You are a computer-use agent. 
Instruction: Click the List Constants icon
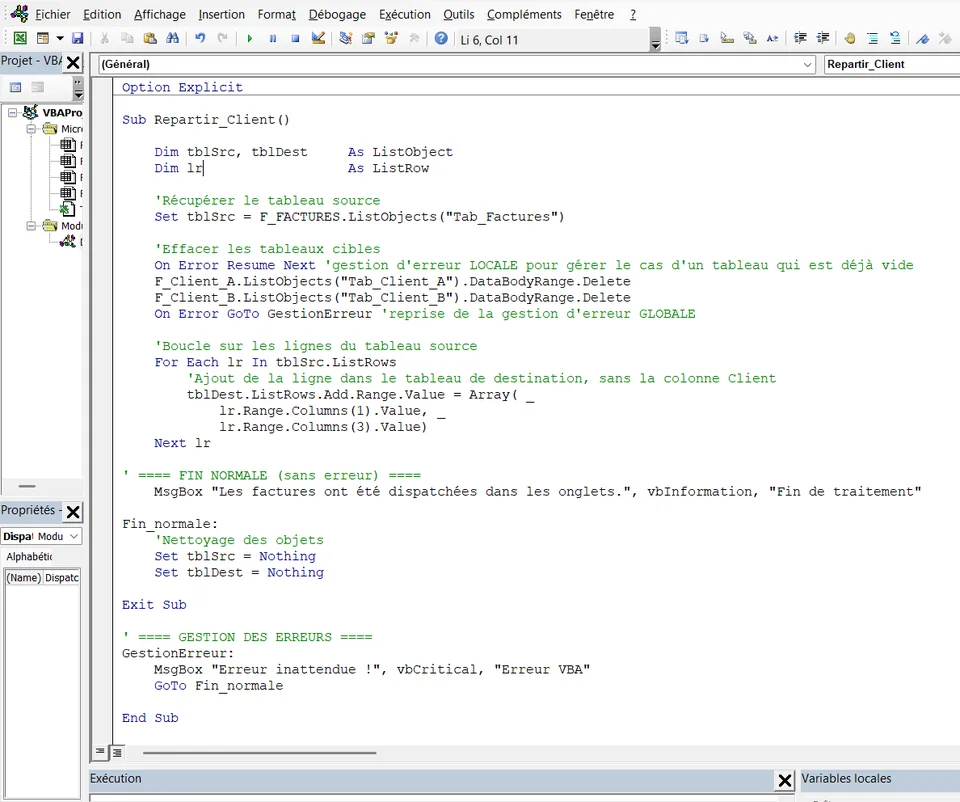(704, 38)
